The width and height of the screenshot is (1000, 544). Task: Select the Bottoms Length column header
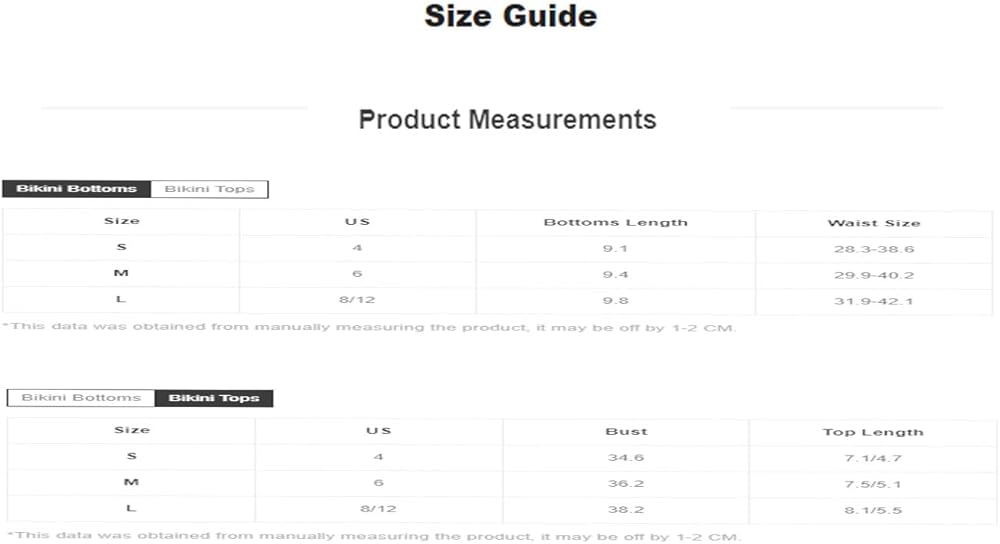615,222
